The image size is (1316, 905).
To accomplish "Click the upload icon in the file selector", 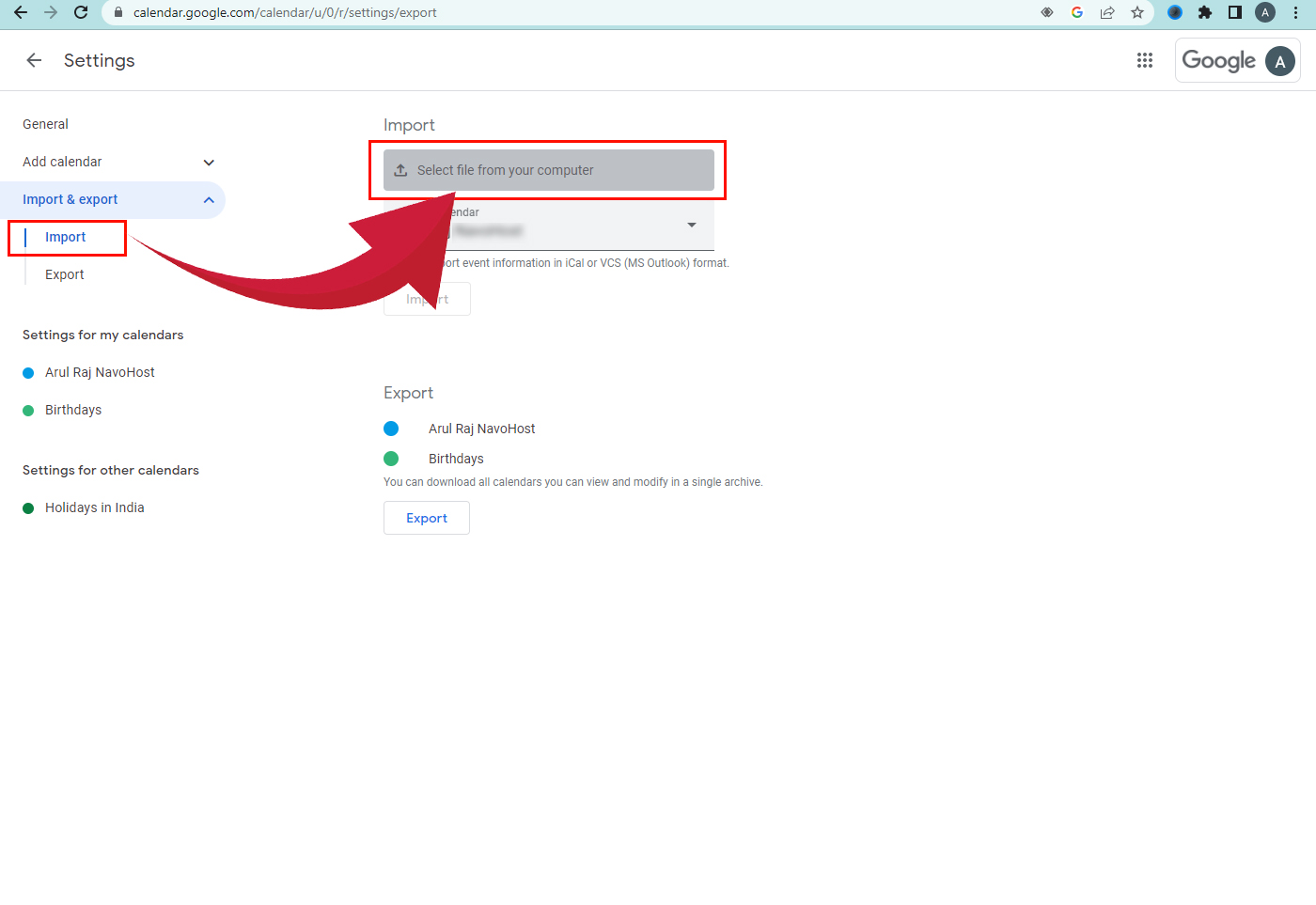I will (x=401, y=170).
